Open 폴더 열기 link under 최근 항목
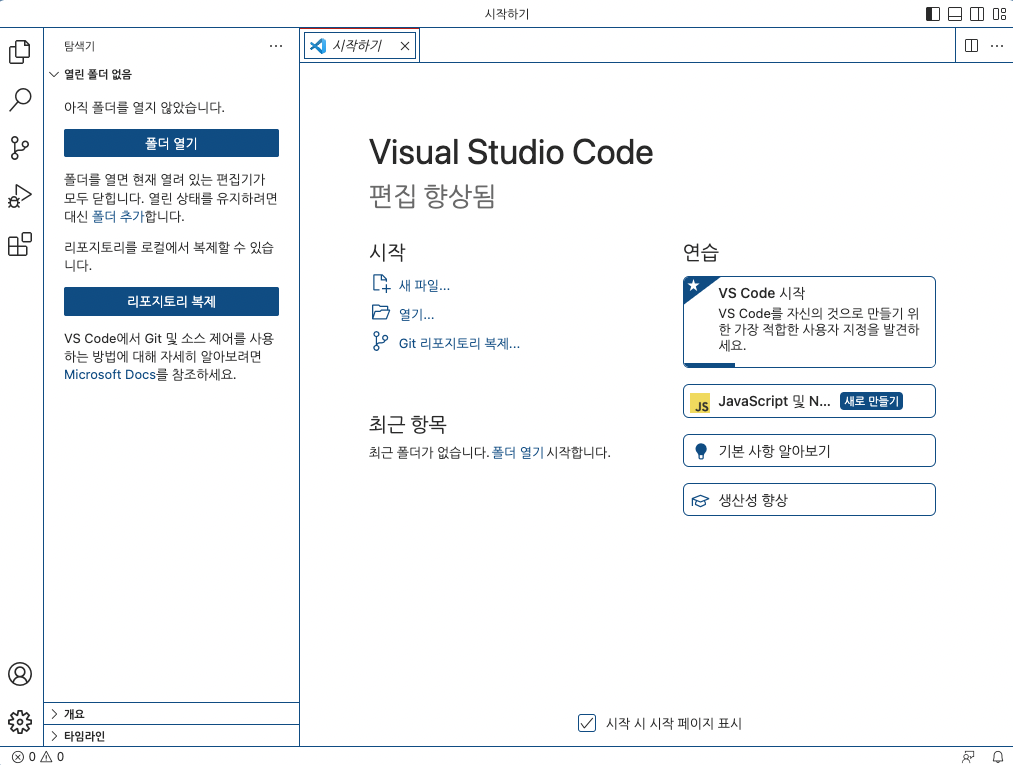Image resolution: width=1013 pixels, height=765 pixels. coord(517,453)
